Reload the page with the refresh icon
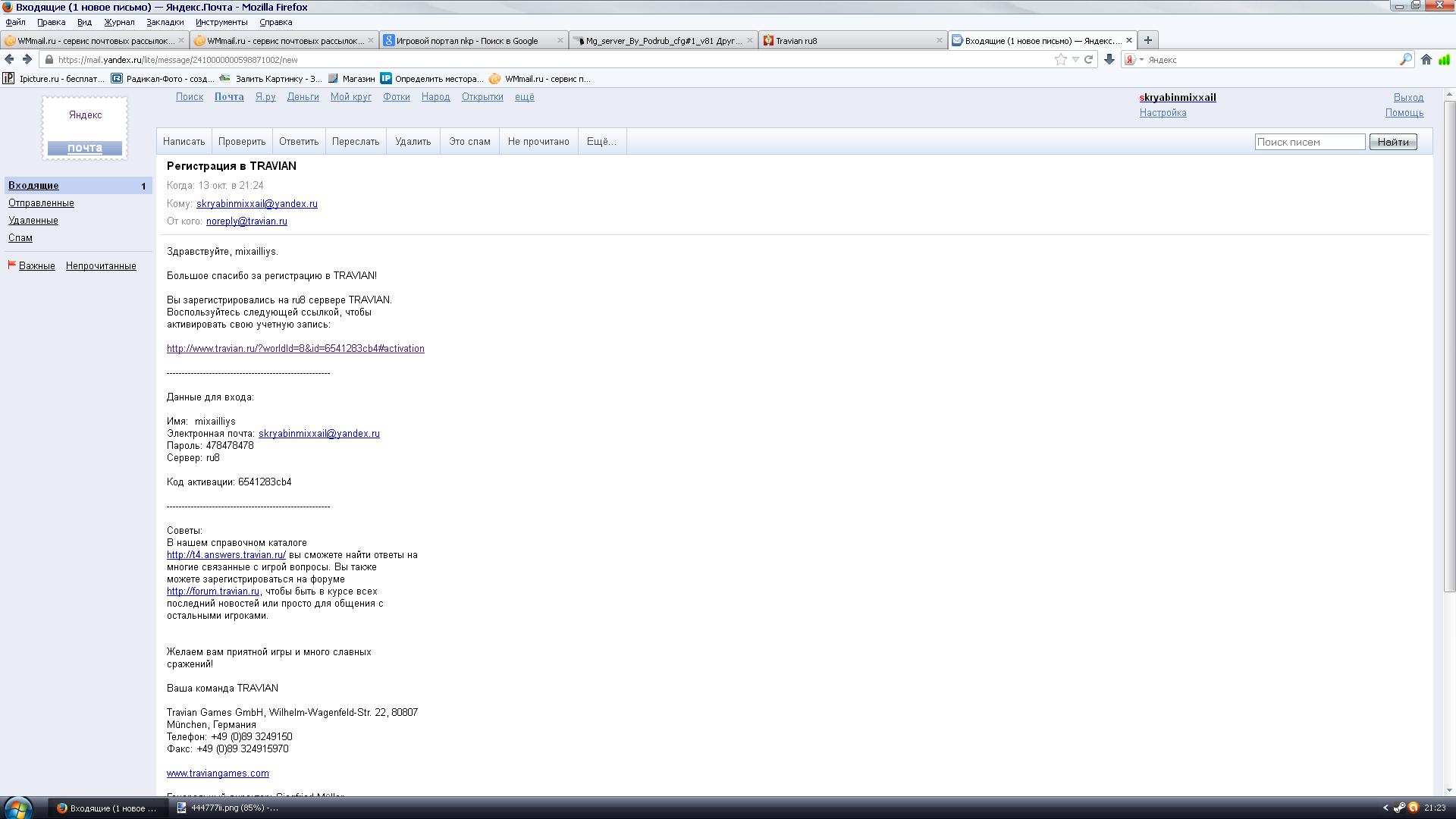 pos(1088,59)
